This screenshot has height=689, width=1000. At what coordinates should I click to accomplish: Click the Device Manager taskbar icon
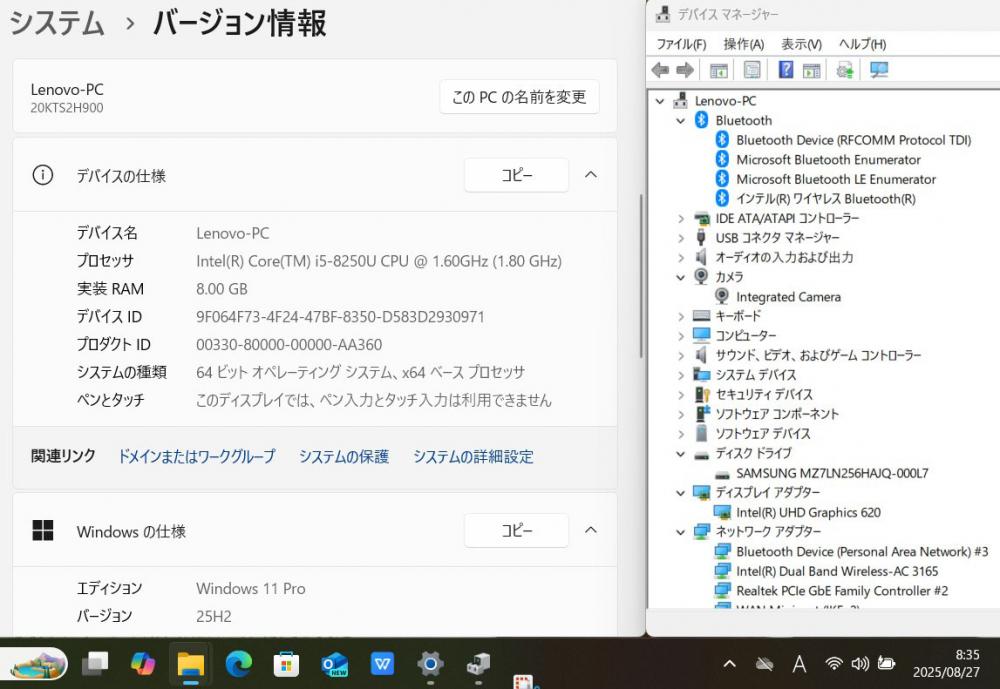point(478,664)
